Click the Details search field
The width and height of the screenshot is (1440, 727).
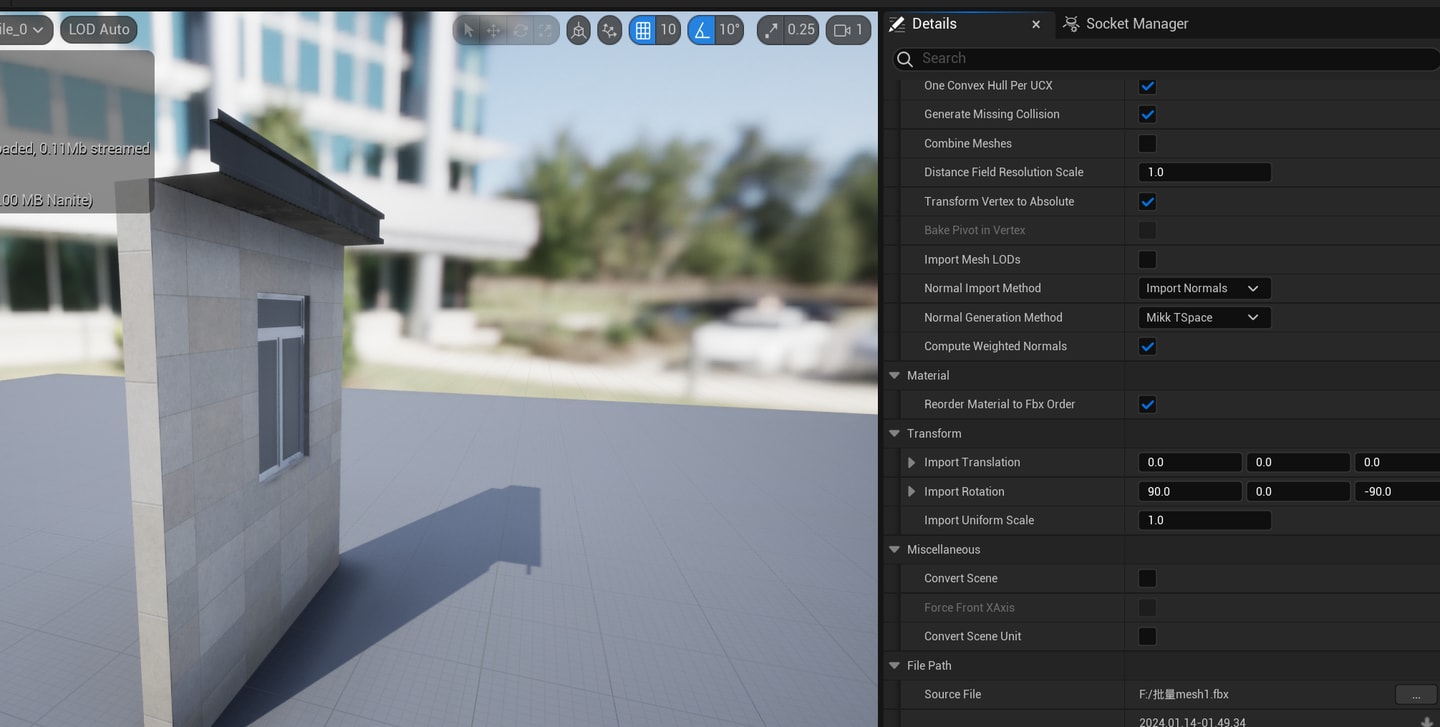1166,58
